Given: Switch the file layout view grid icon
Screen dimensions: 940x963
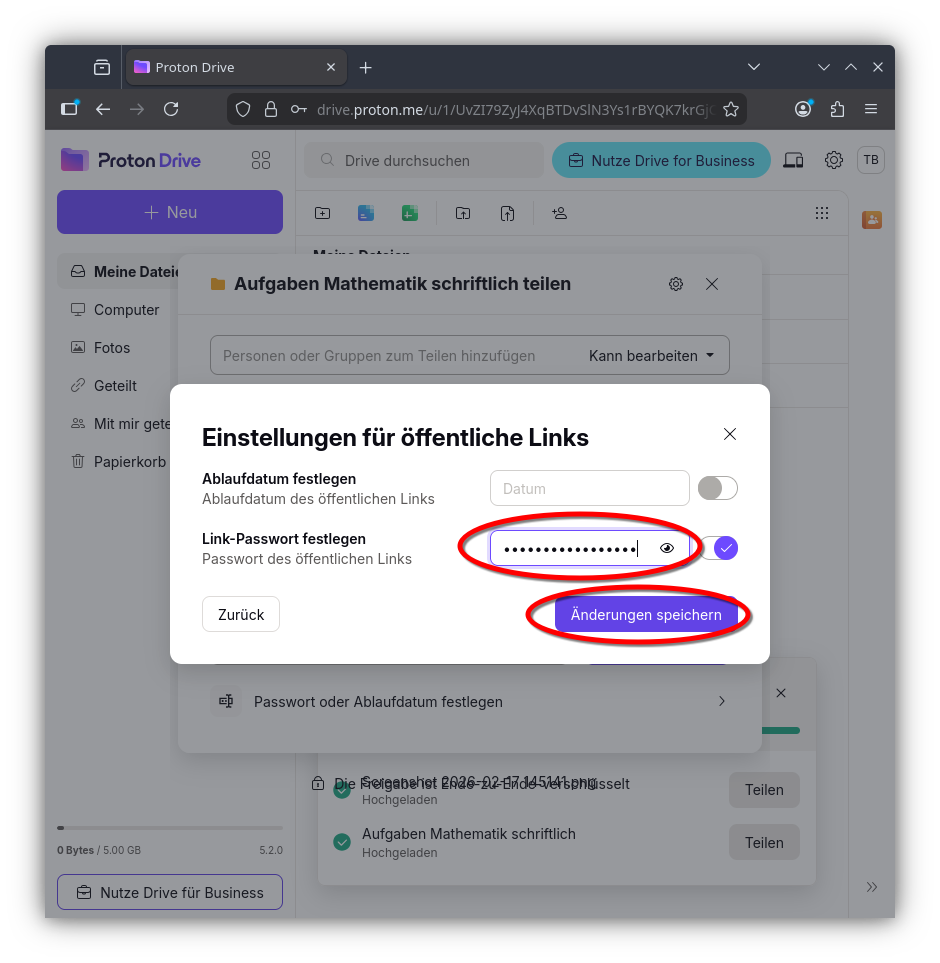Looking at the screenshot, I should coord(822,213).
